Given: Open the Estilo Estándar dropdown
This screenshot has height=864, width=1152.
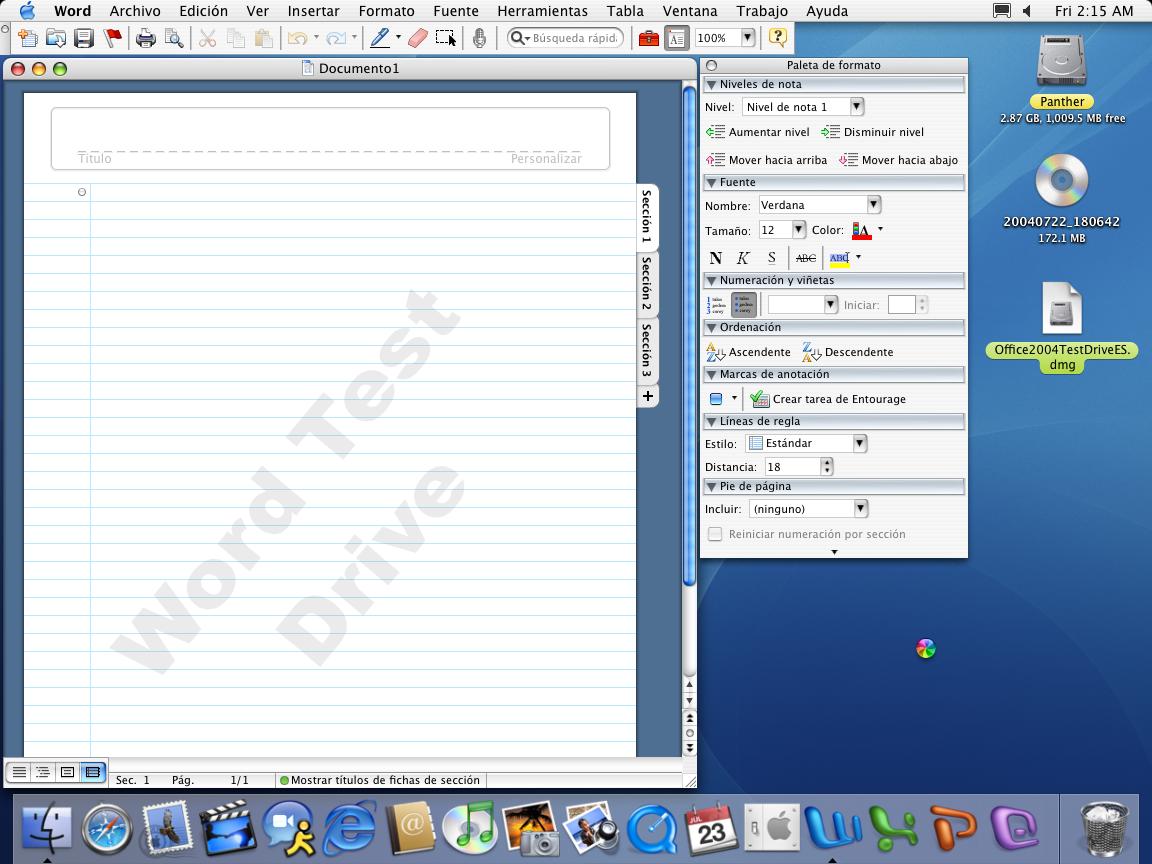Looking at the screenshot, I should click(860, 443).
